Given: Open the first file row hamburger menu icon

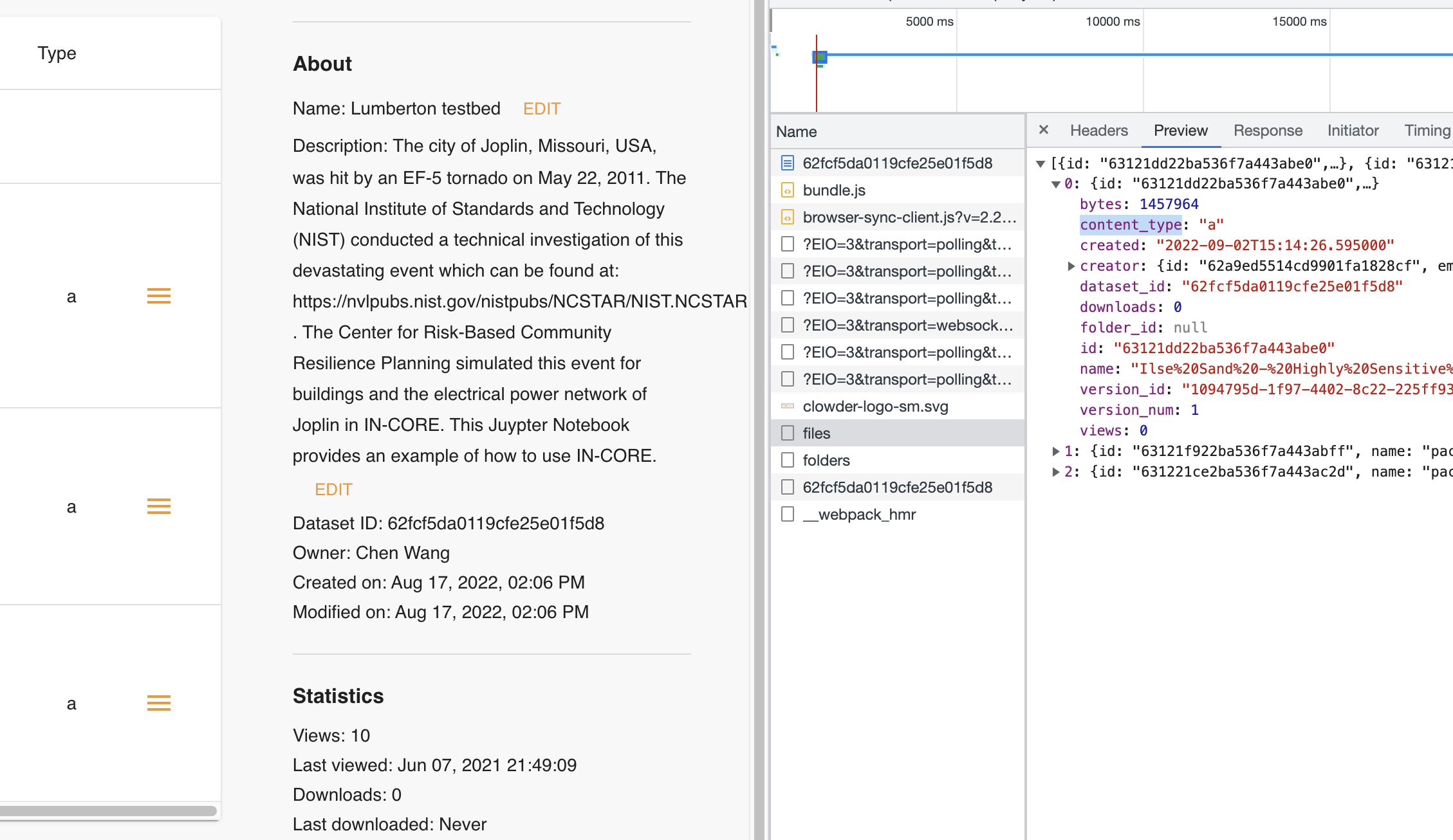Looking at the screenshot, I should pos(158,296).
